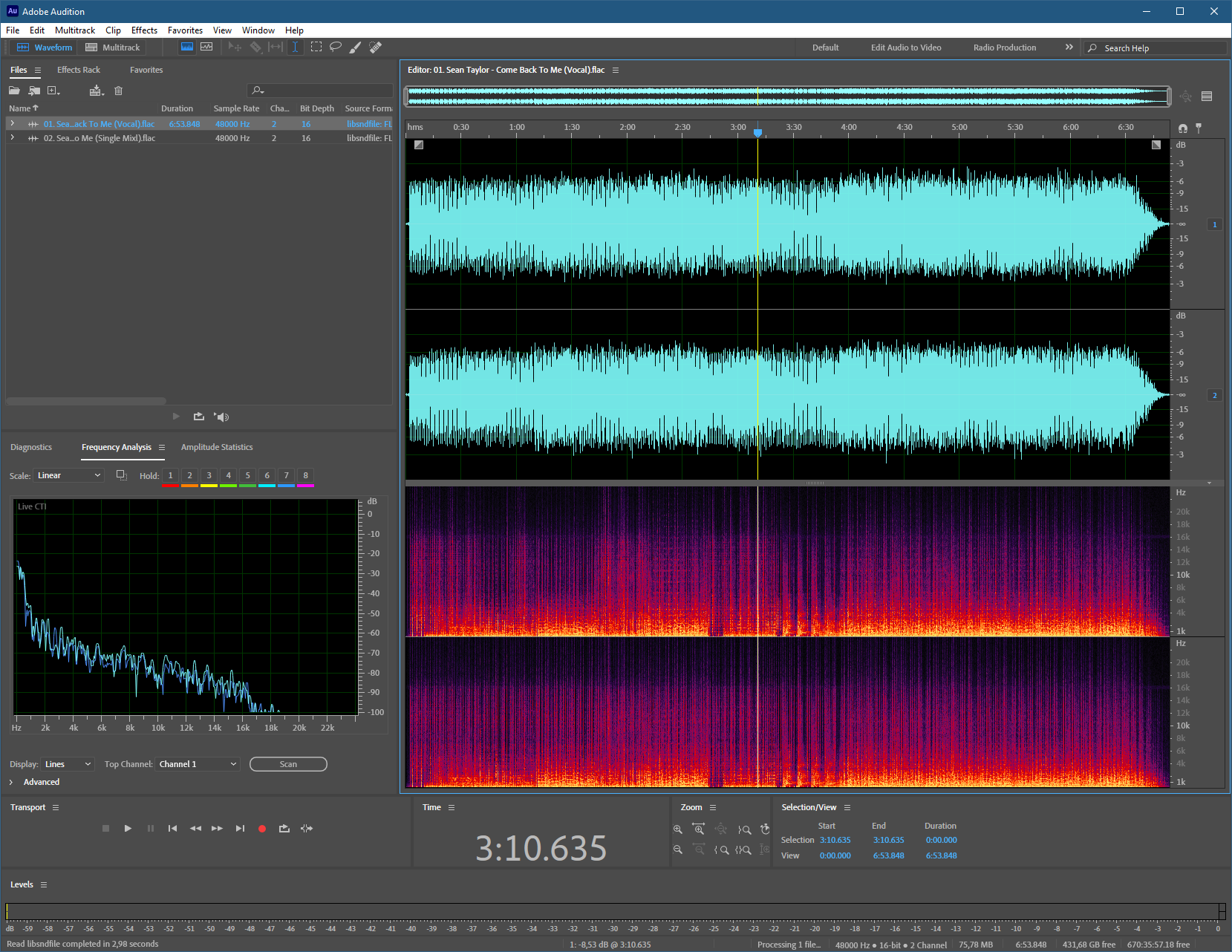Click the cyan swatch under Hold 6
The height and width of the screenshot is (952, 1232).
tap(267, 486)
